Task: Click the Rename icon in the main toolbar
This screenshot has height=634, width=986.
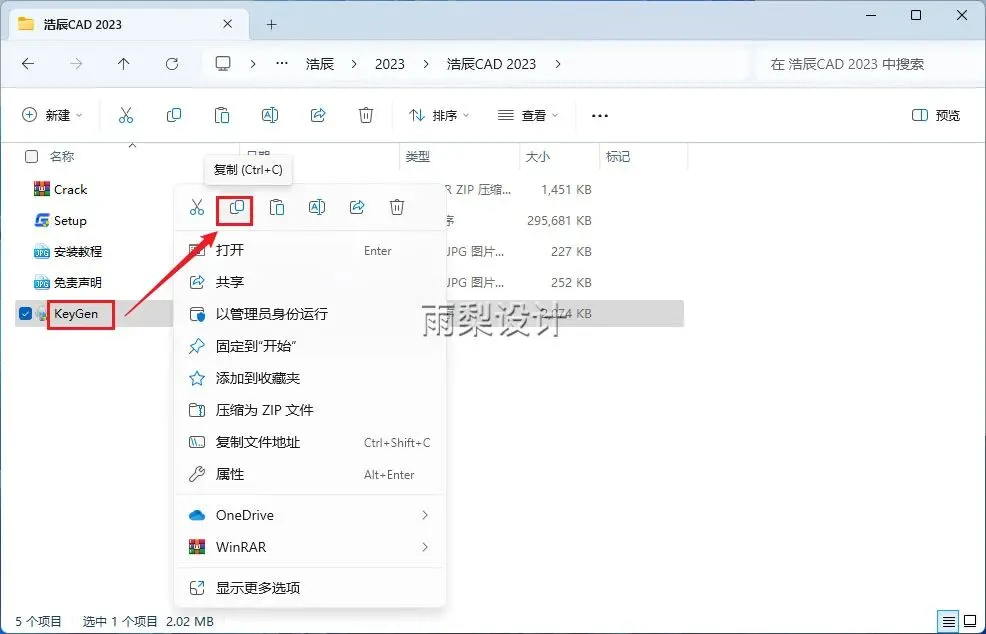Action: tap(270, 115)
